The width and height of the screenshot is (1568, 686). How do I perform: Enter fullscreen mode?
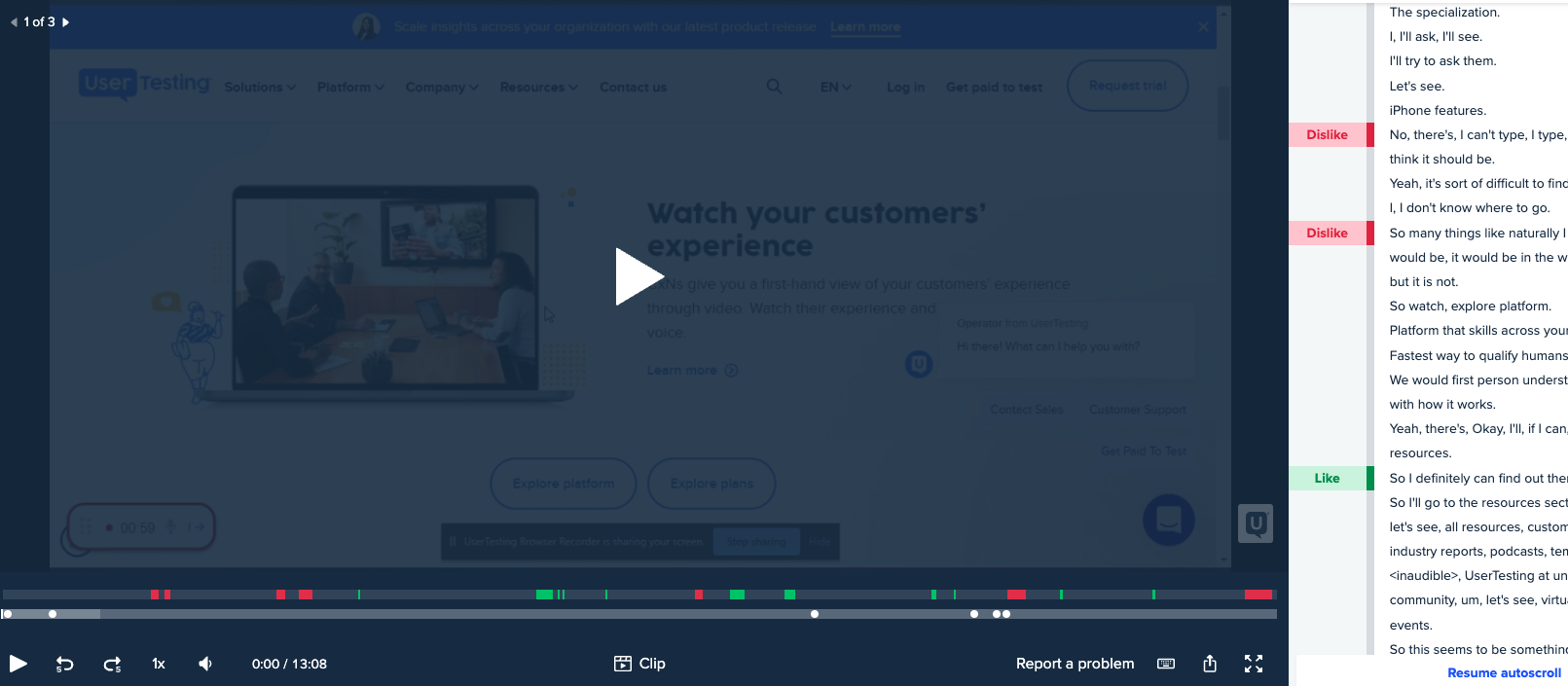pyautogui.click(x=1254, y=664)
